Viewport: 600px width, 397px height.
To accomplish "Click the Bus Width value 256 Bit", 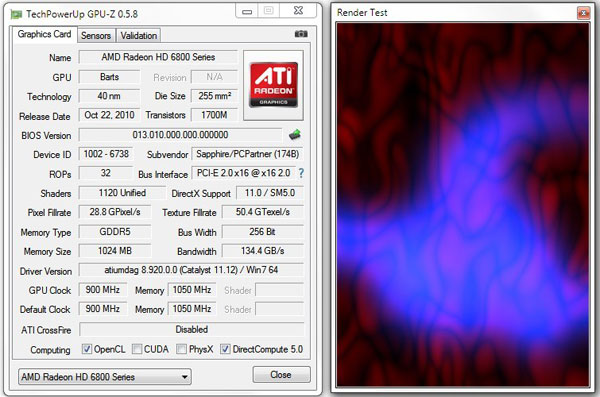I will 262,232.
